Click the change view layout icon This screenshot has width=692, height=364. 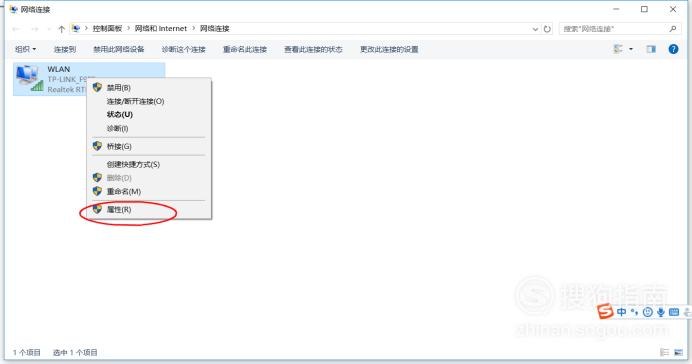tap(618, 49)
